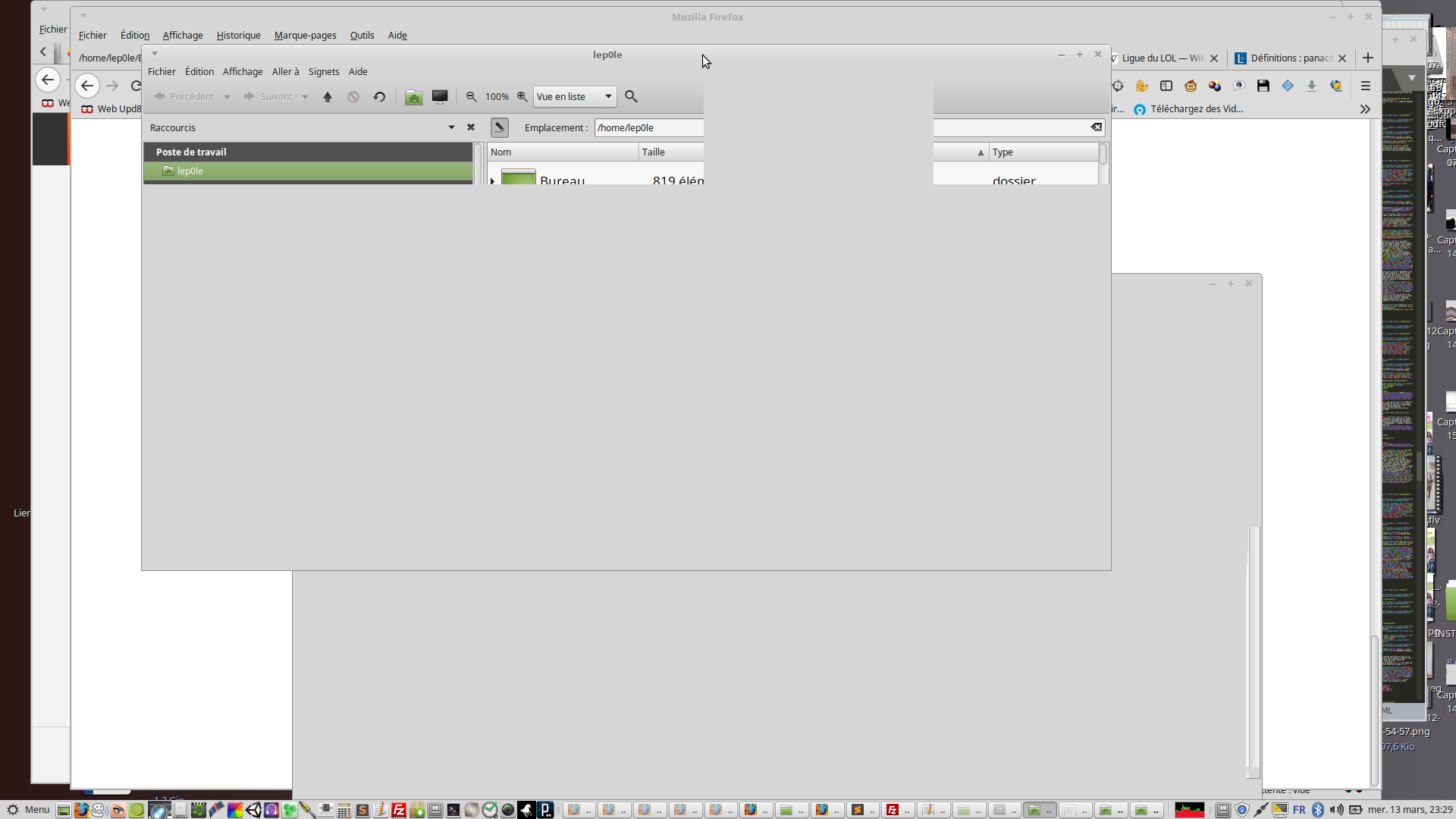Open the Signets menu

tap(324, 72)
